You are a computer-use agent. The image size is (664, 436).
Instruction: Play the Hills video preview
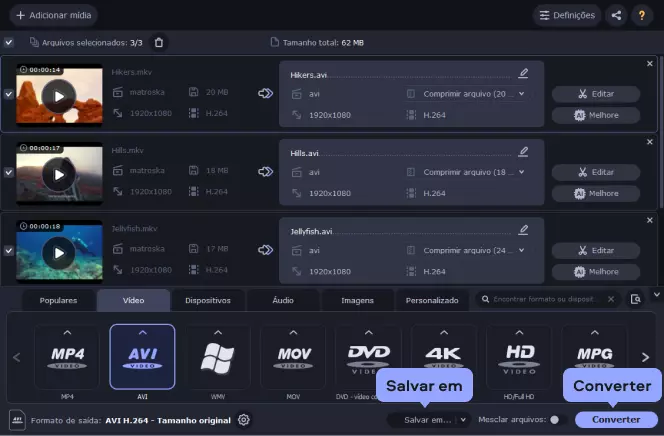[59, 174]
